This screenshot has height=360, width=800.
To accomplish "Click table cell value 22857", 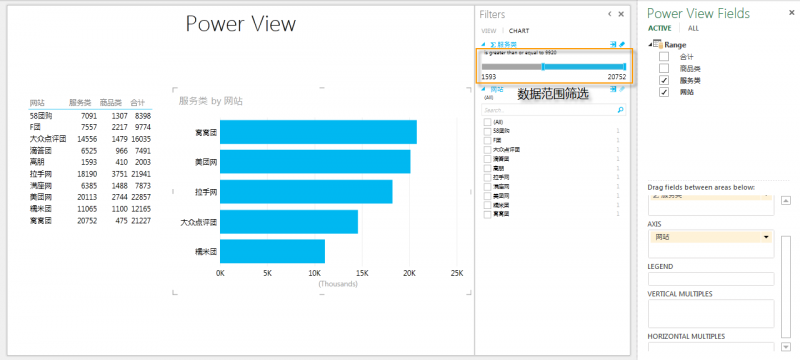I will tap(140, 197).
